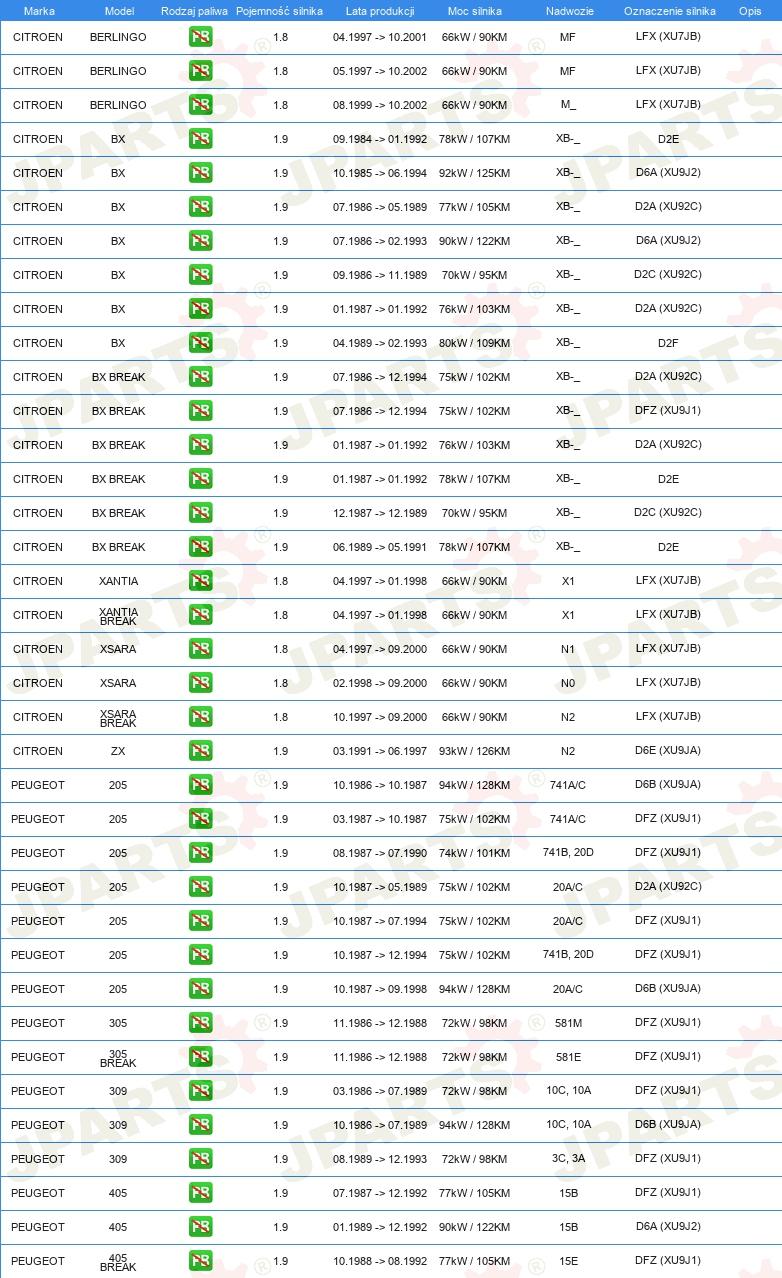Viewport: 782px width, 1278px height.
Task: Click the Moc silnika column header
Action: [475, 11]
